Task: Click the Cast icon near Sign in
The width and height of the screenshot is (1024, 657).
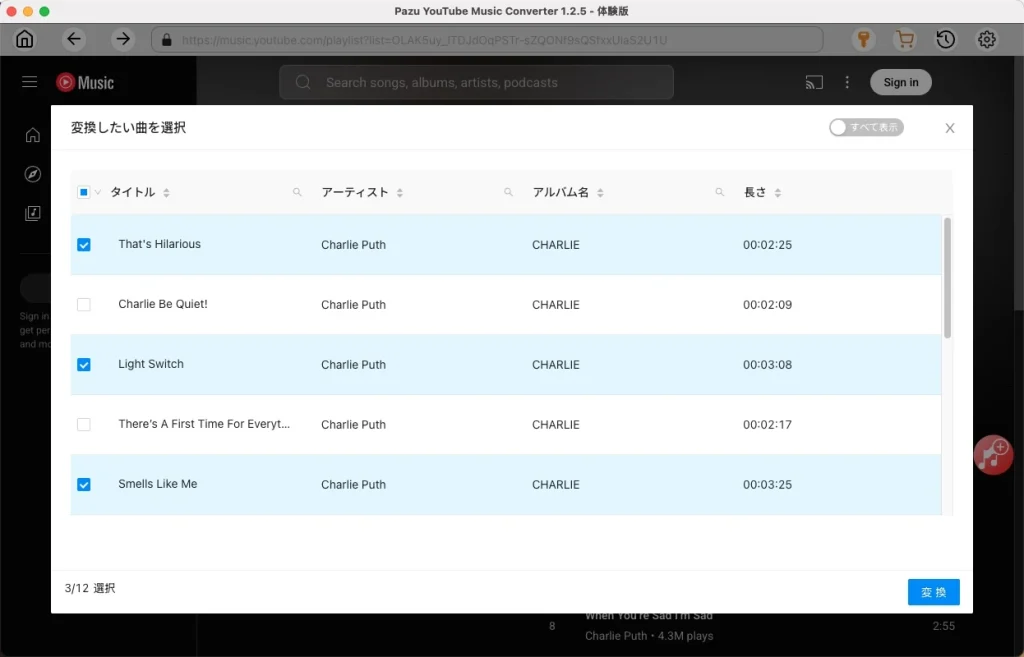Action: coord(814,84)
